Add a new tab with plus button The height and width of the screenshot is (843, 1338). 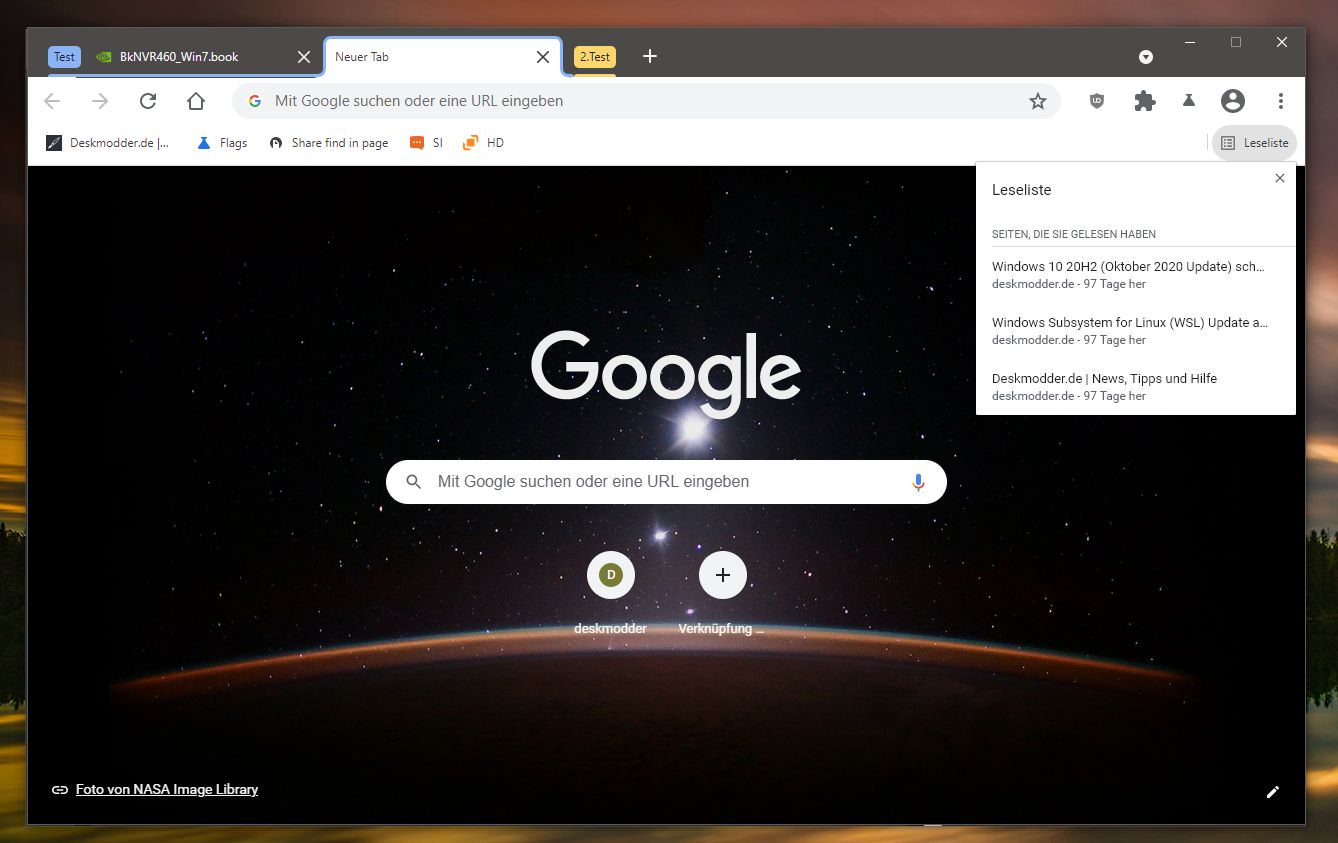coord(650,56)
